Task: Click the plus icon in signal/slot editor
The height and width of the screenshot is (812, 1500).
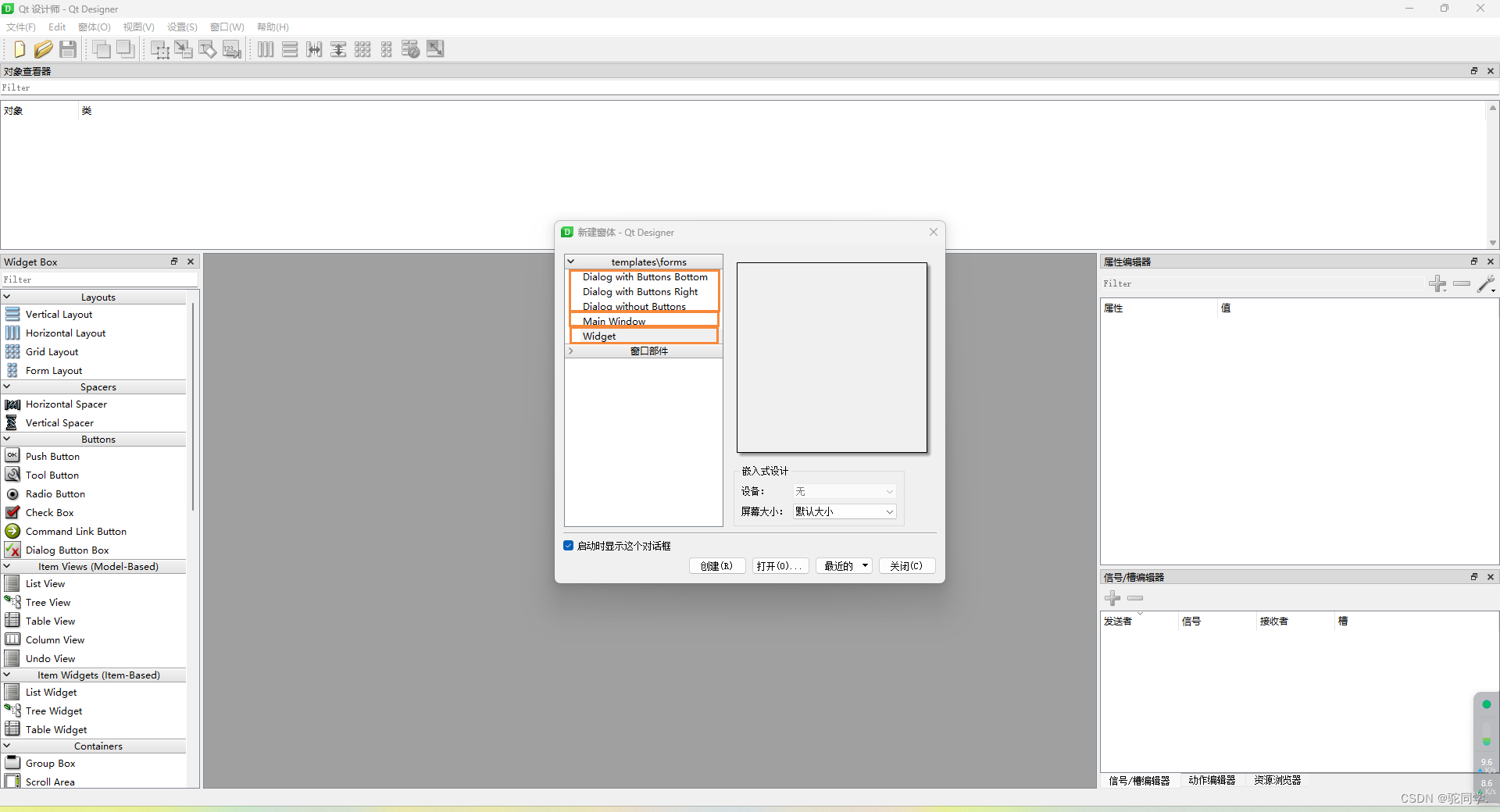Action: point(1112,598)
